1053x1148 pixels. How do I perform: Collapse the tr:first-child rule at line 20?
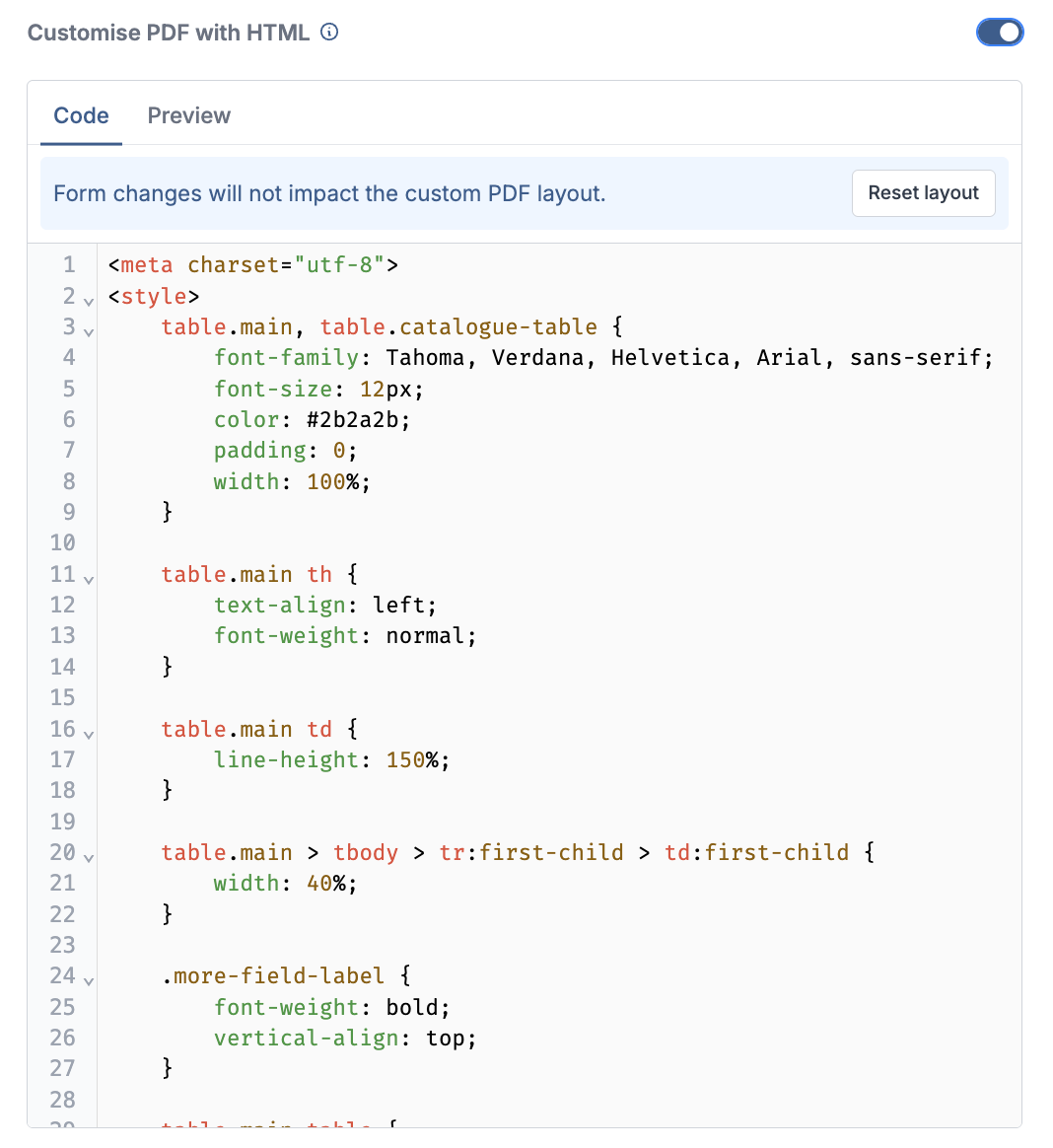tap(89, 857)
